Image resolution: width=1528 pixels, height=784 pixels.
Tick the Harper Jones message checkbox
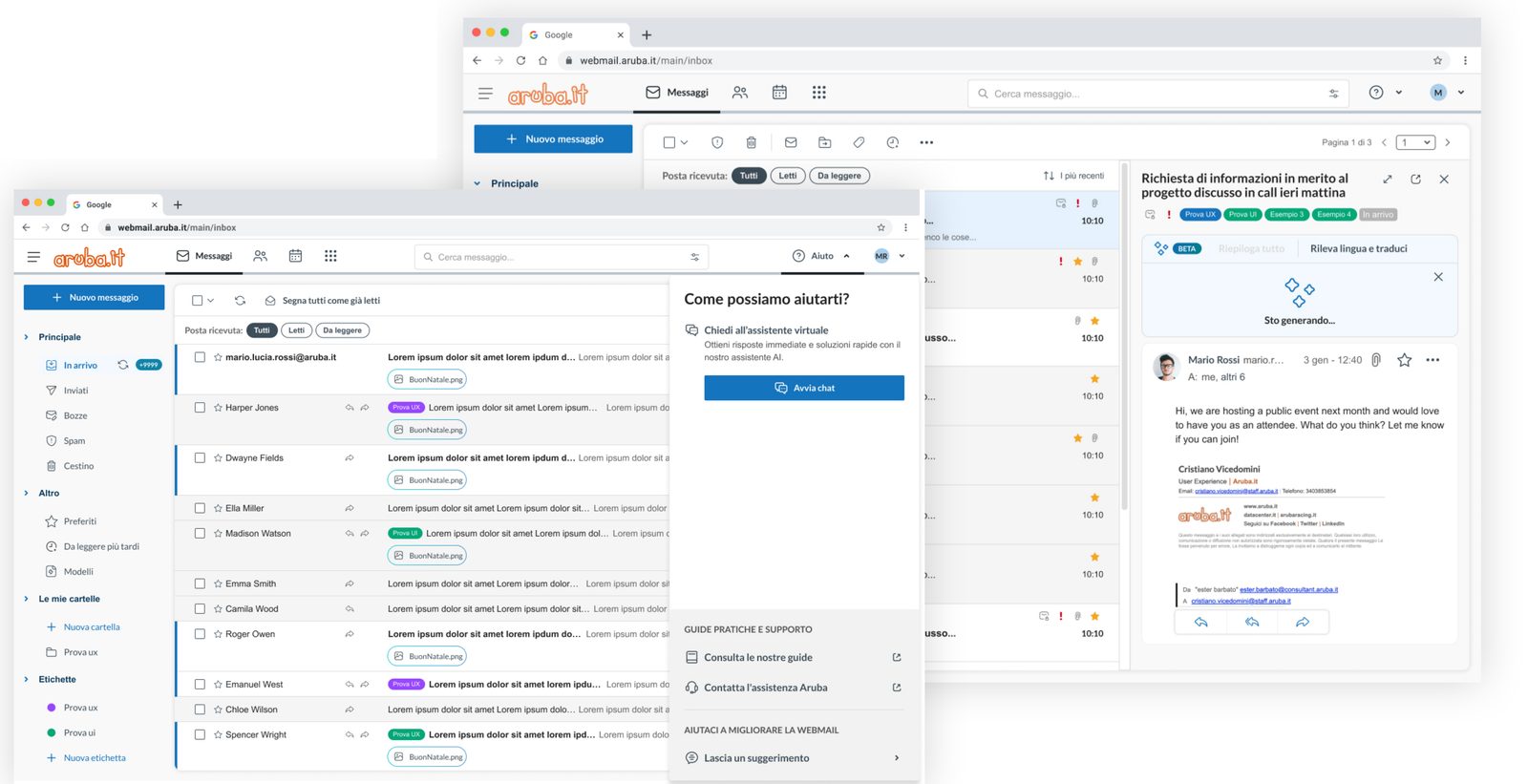[200, 408]
